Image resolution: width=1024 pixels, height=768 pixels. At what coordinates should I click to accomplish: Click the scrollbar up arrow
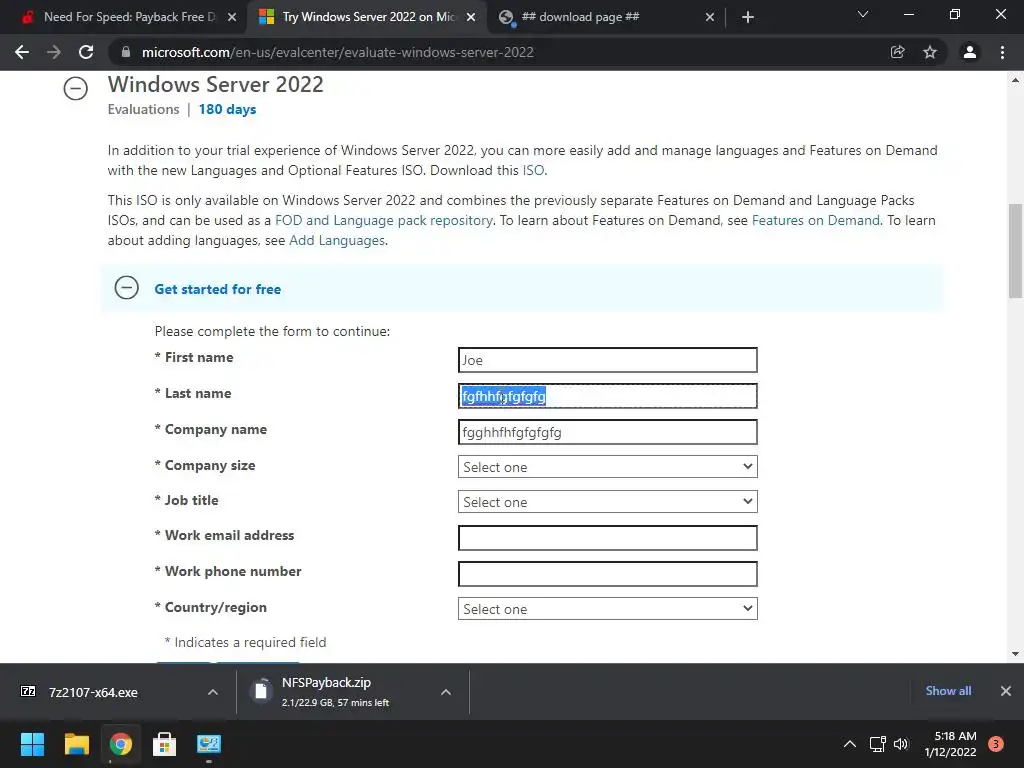1015,80
